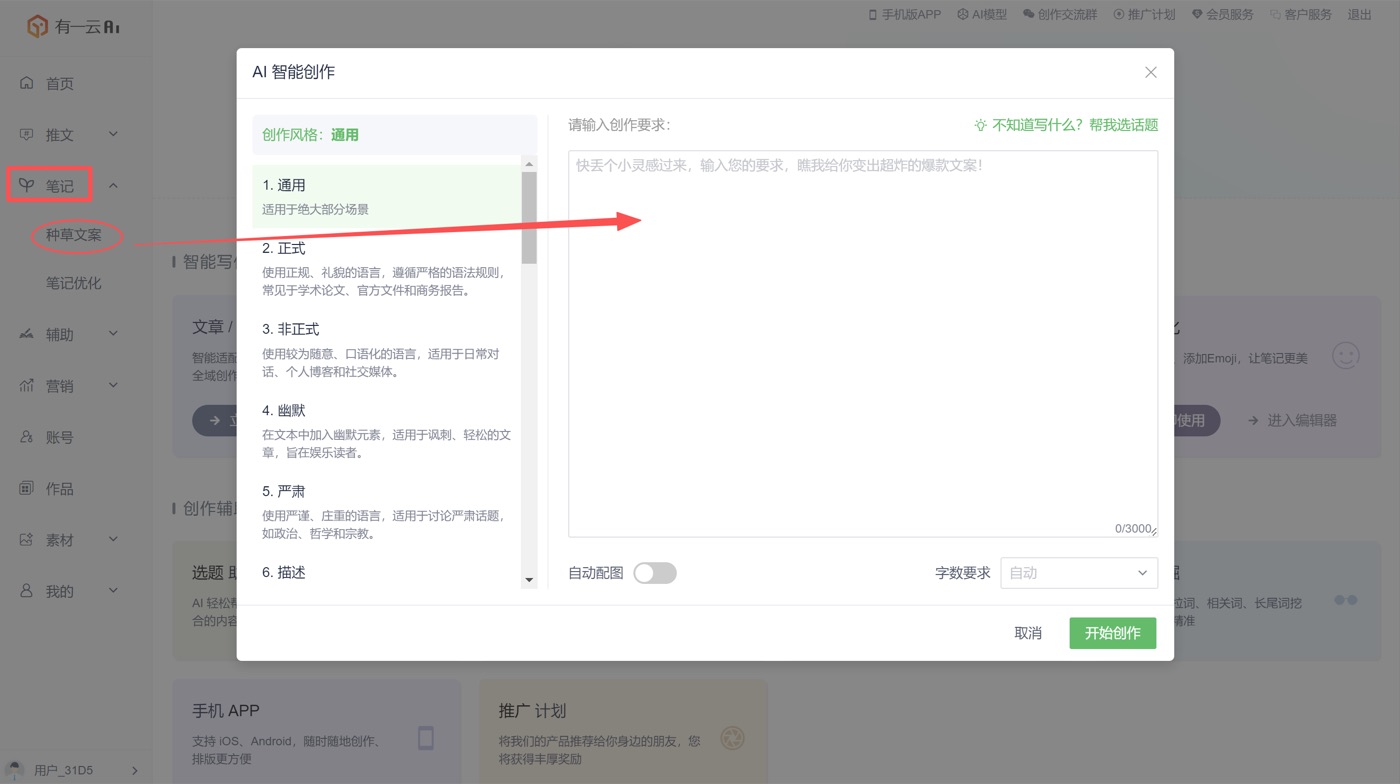Click the phone icon on 手机 APP card

(x=426, y=738)
